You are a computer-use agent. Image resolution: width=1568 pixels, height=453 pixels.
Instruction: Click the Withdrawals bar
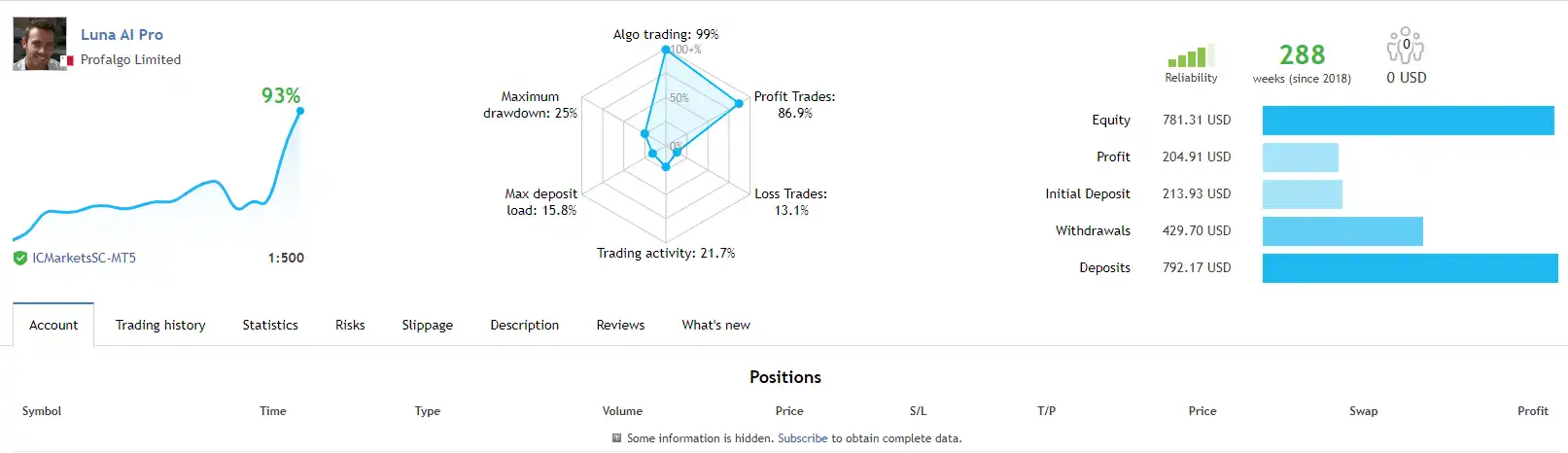click(x=1342, y=231)
